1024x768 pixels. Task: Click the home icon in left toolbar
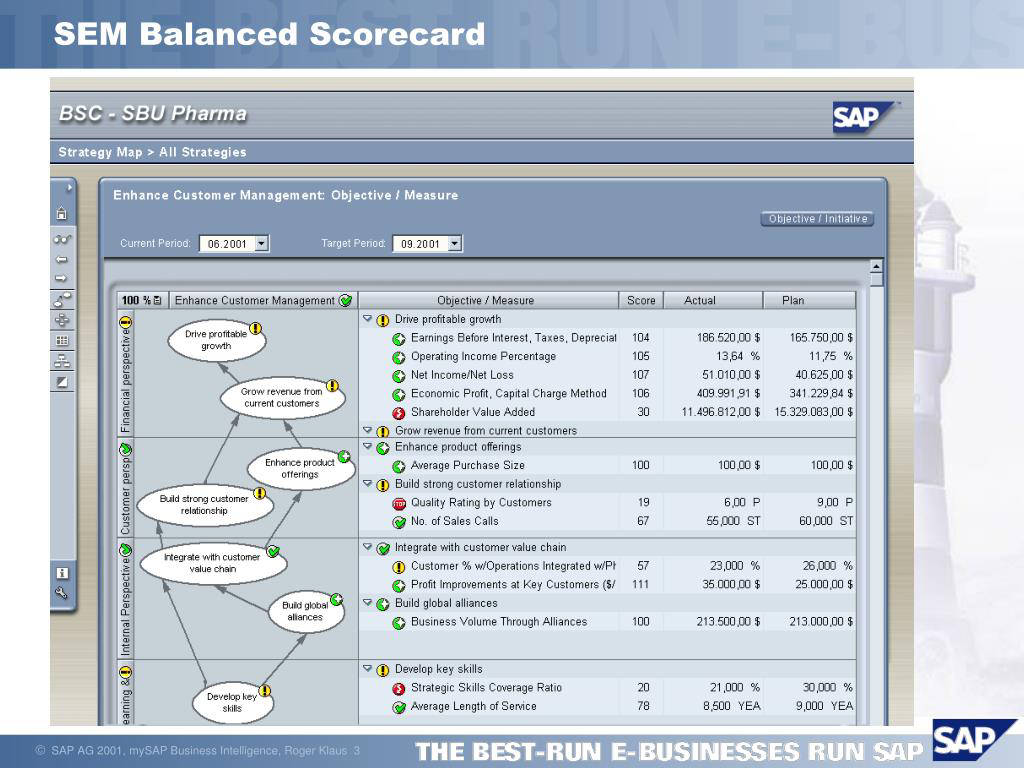click(x=61, y=214)
